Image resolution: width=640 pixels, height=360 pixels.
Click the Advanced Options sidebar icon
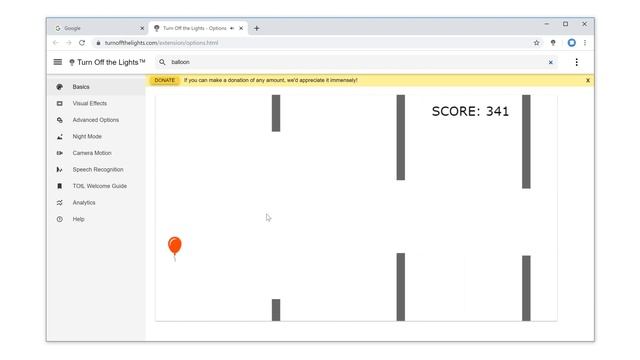60,120
